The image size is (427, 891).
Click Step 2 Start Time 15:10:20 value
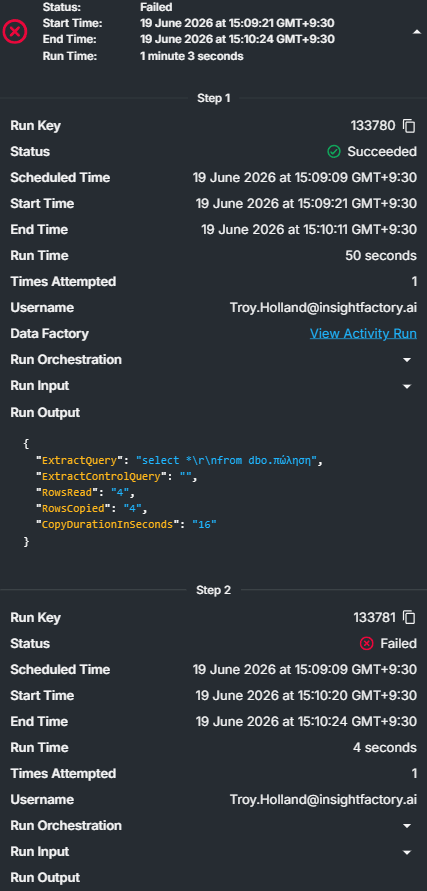pos(306,696)
